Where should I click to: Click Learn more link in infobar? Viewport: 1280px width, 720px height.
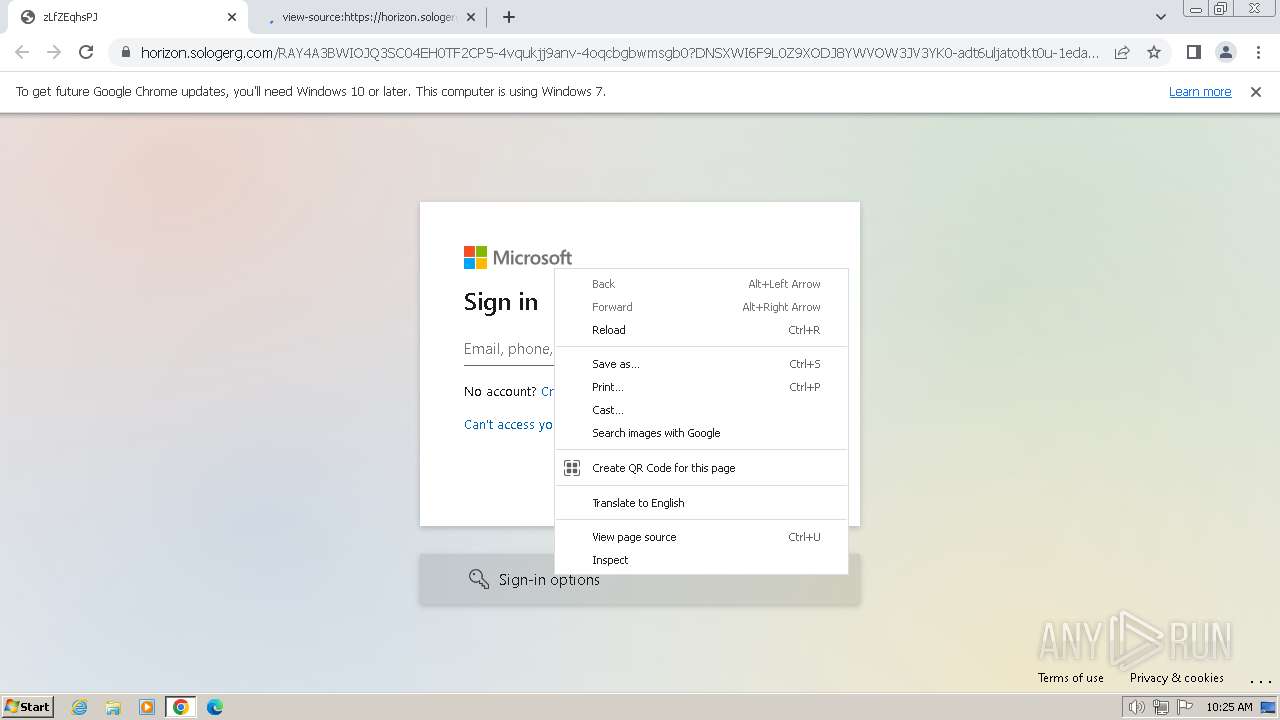click(x=1200, y=91)
